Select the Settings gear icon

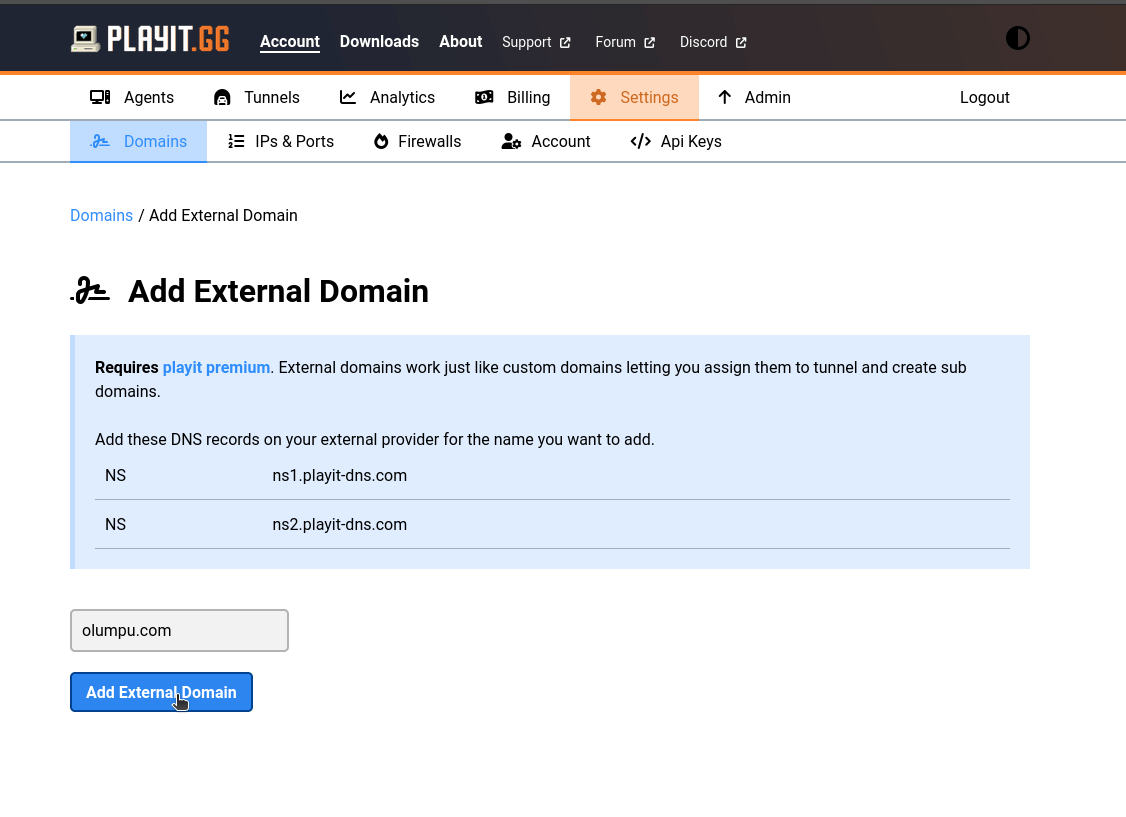tap(598, 97)
